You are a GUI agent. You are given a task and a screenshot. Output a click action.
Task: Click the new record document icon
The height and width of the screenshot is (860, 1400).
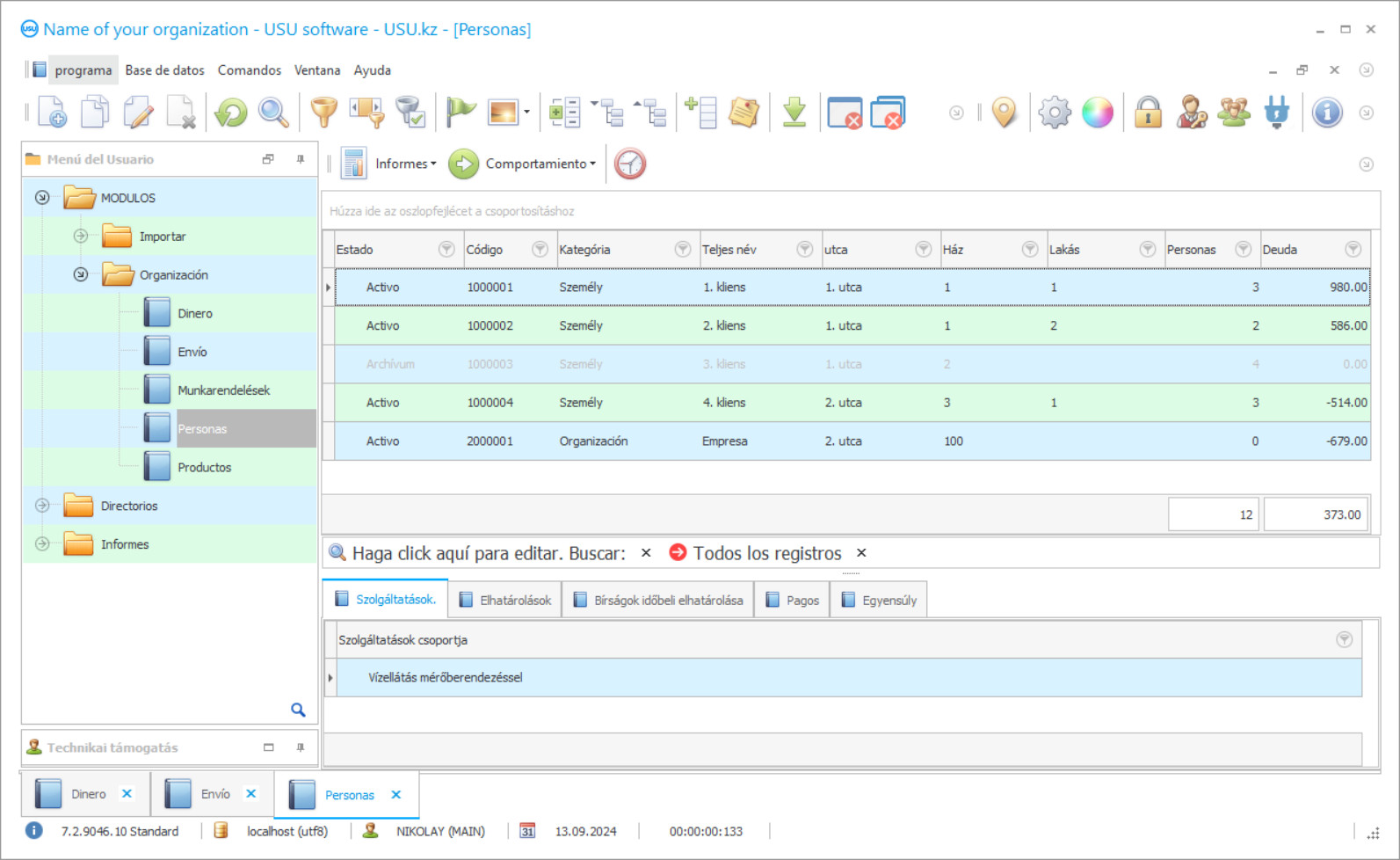52,113
